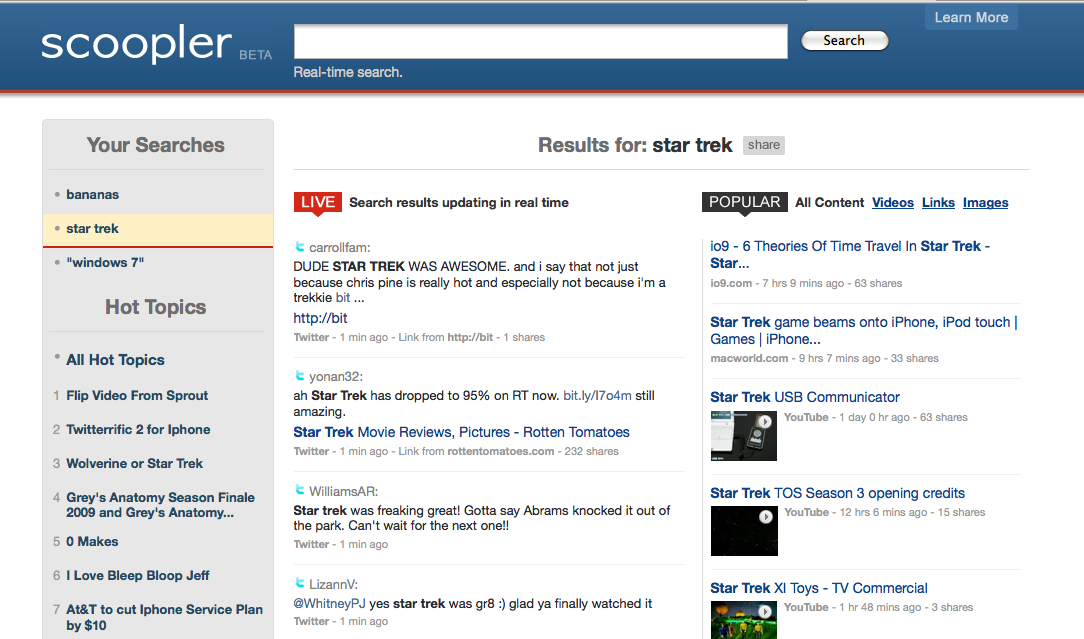
Task: Select the All Content filter
Action: click(830, 203)
